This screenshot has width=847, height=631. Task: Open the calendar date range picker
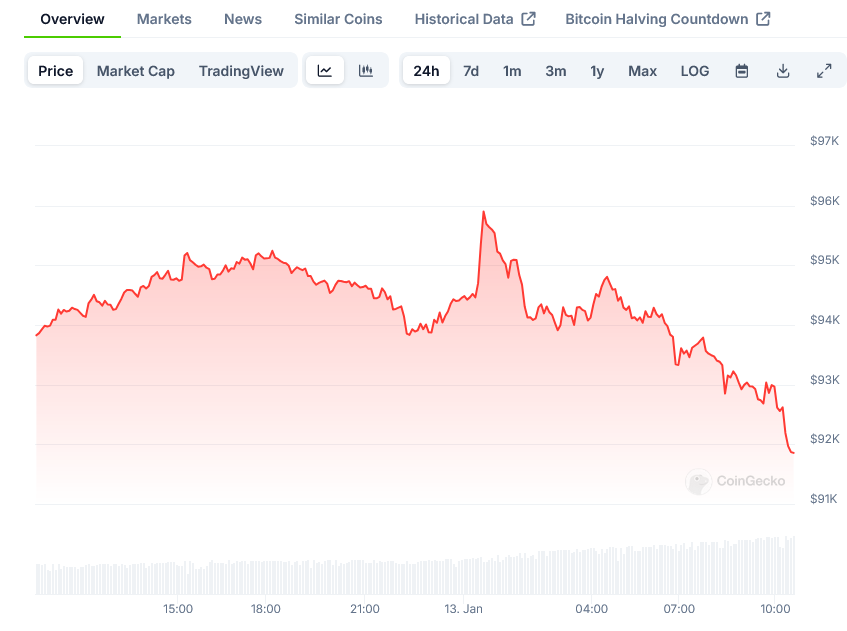tap(742, 71)
